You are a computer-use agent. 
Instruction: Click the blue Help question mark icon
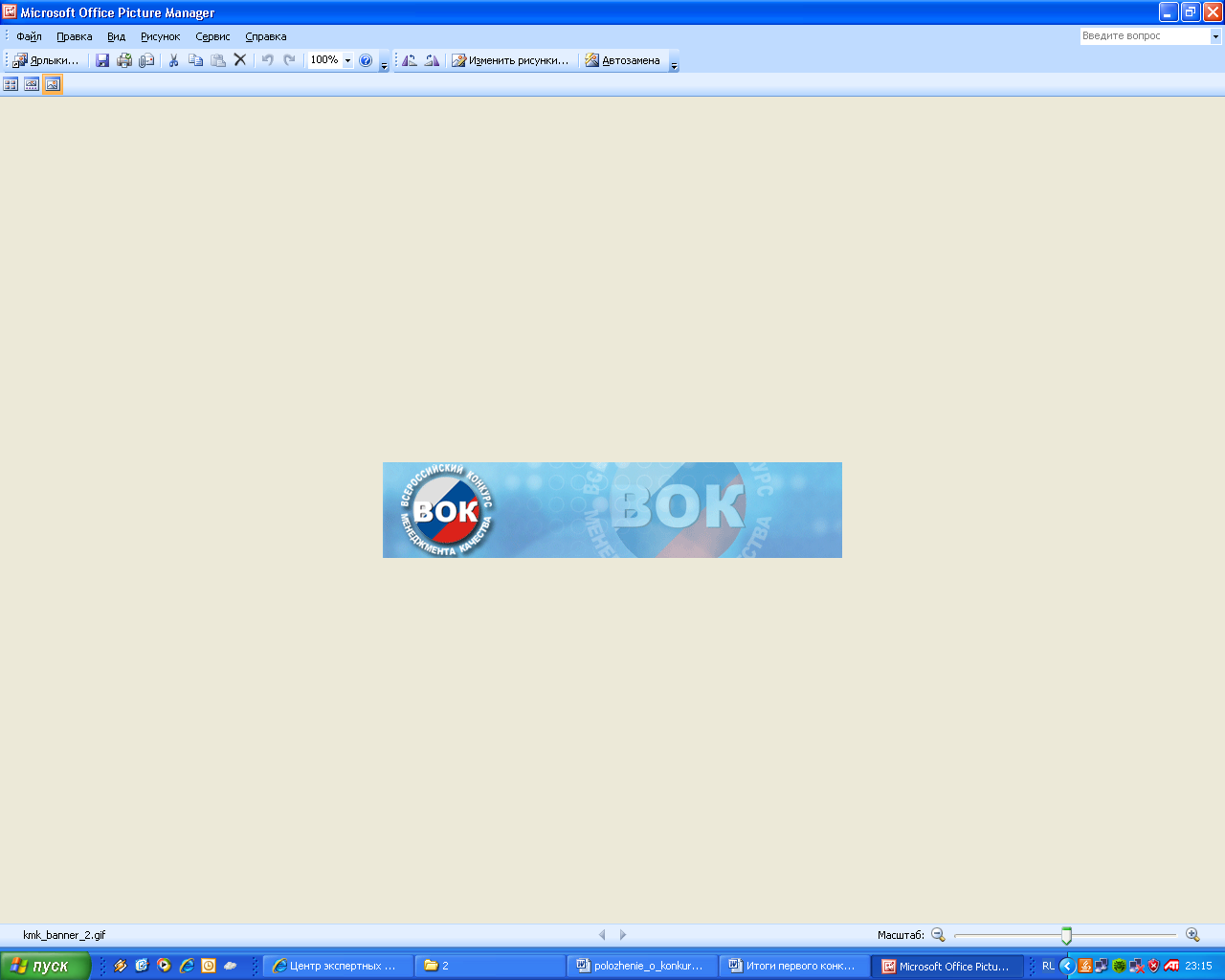366,60
